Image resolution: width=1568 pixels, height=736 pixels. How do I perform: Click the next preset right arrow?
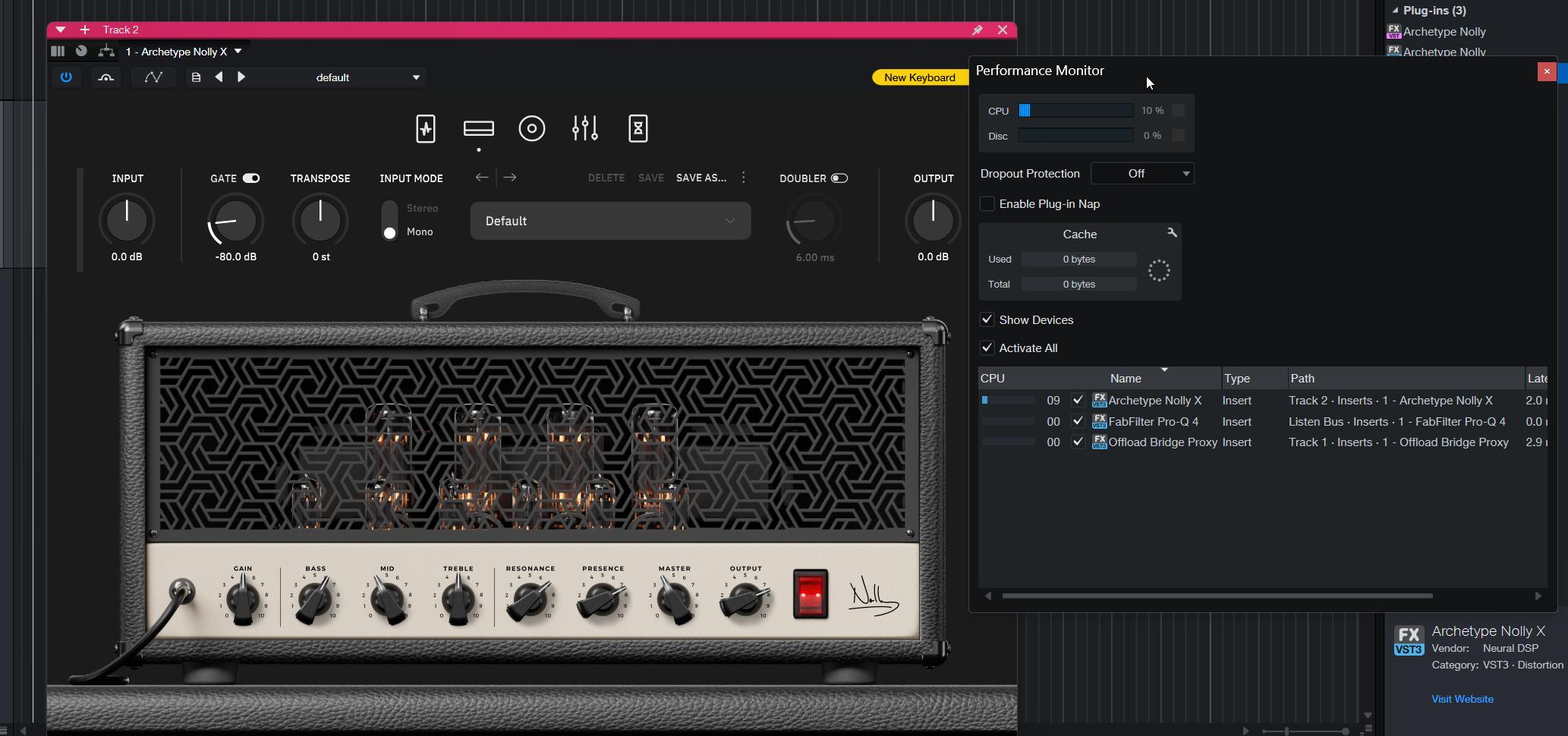click(x=510, y=177)
